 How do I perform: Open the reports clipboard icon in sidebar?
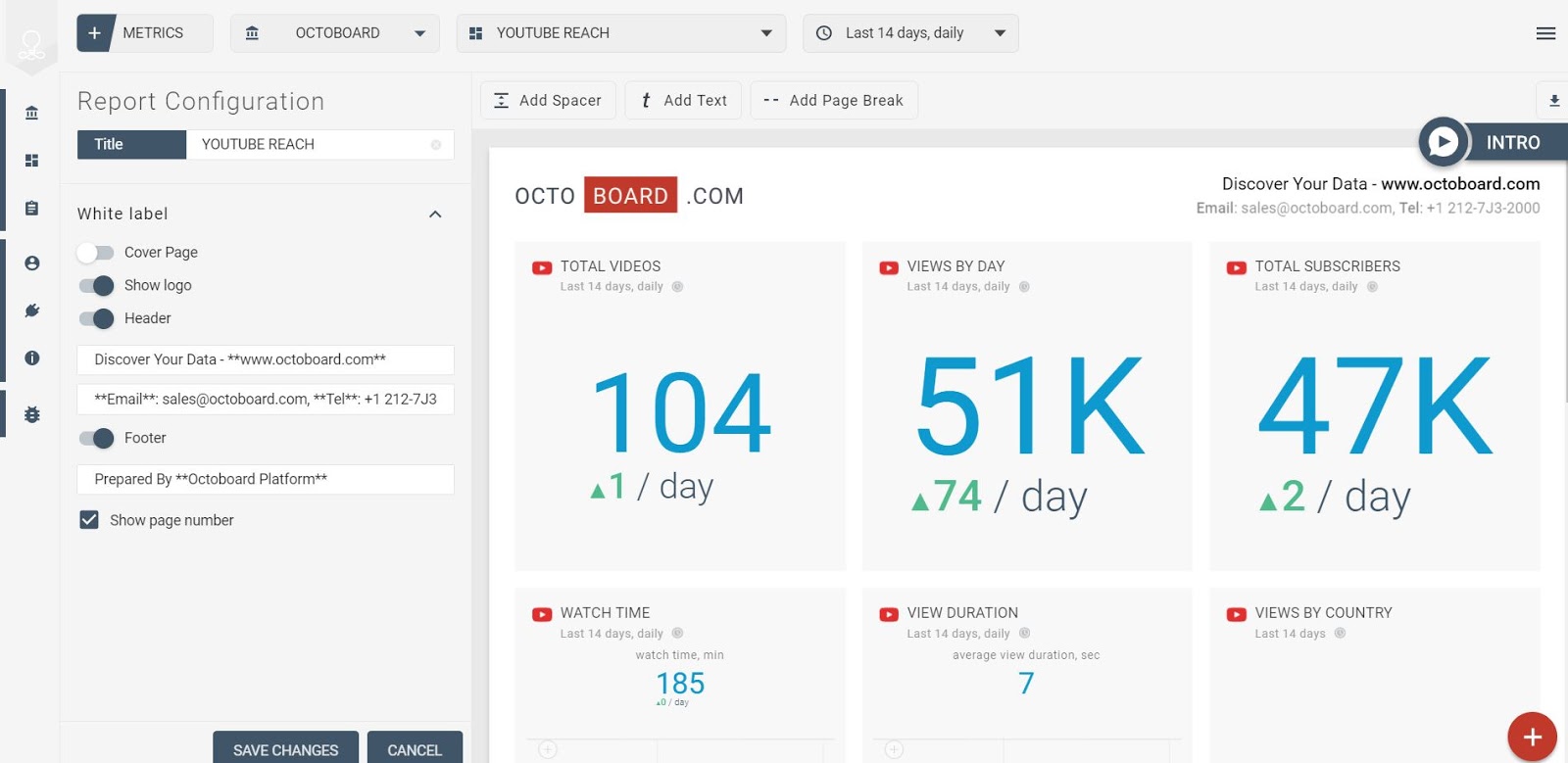click(x=32, y=208)
